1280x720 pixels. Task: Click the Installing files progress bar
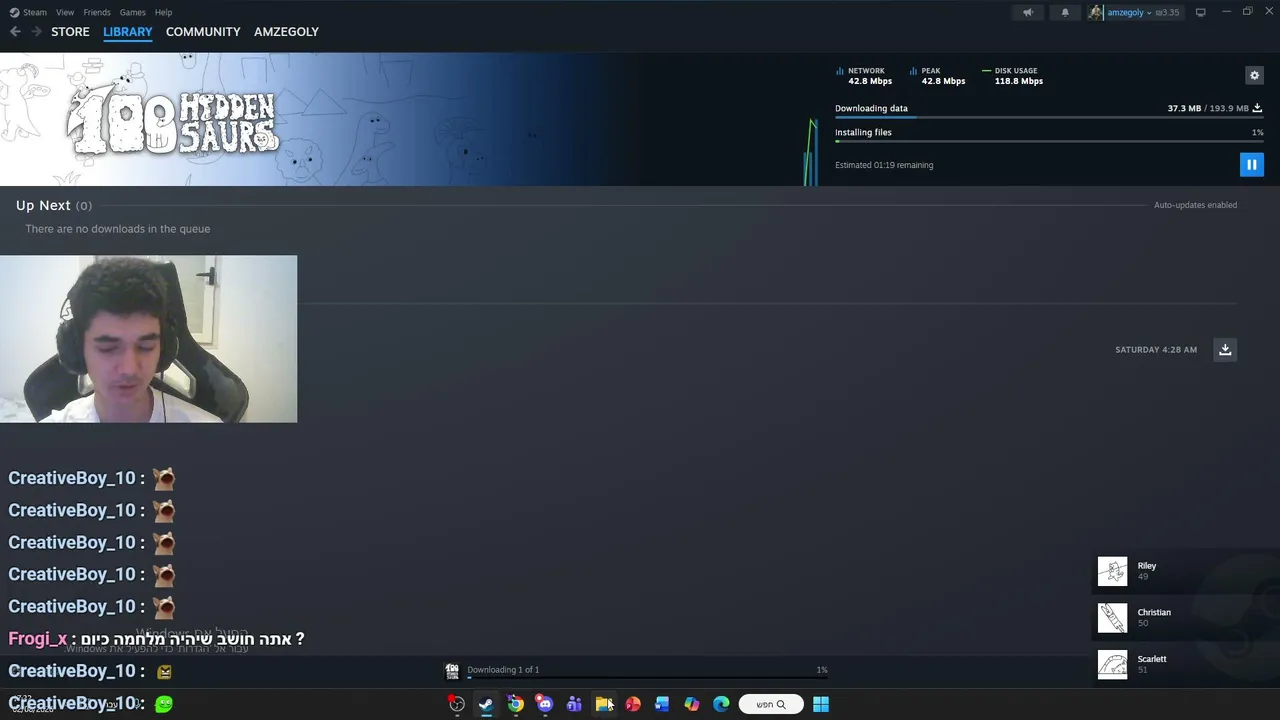(x=1049, y=141)
